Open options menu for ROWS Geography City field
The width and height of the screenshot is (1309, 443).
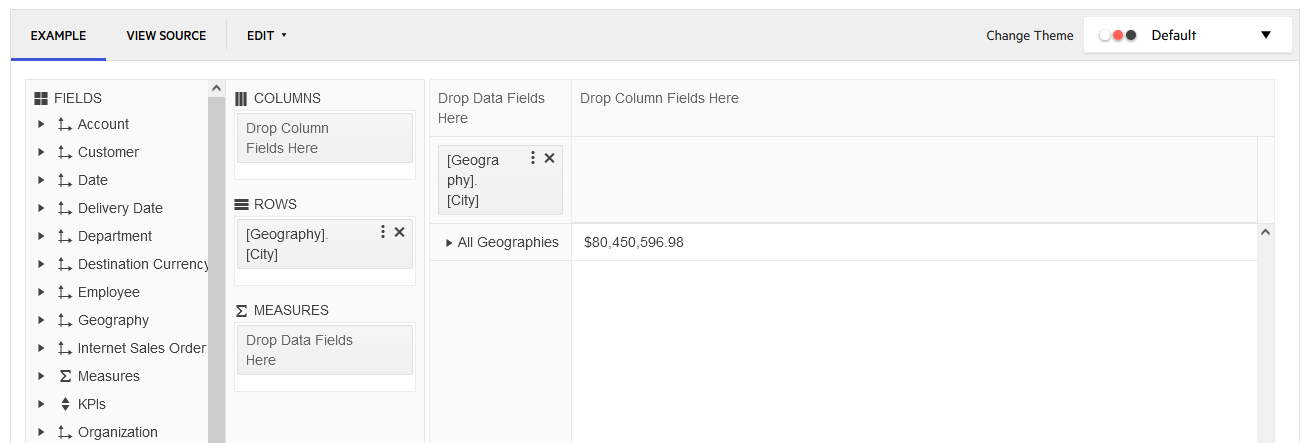(x=383, y=232)
